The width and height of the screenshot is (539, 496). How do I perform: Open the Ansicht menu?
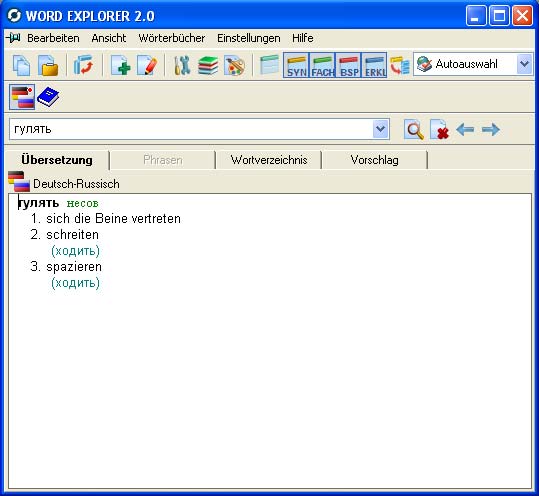pos(109,38)
